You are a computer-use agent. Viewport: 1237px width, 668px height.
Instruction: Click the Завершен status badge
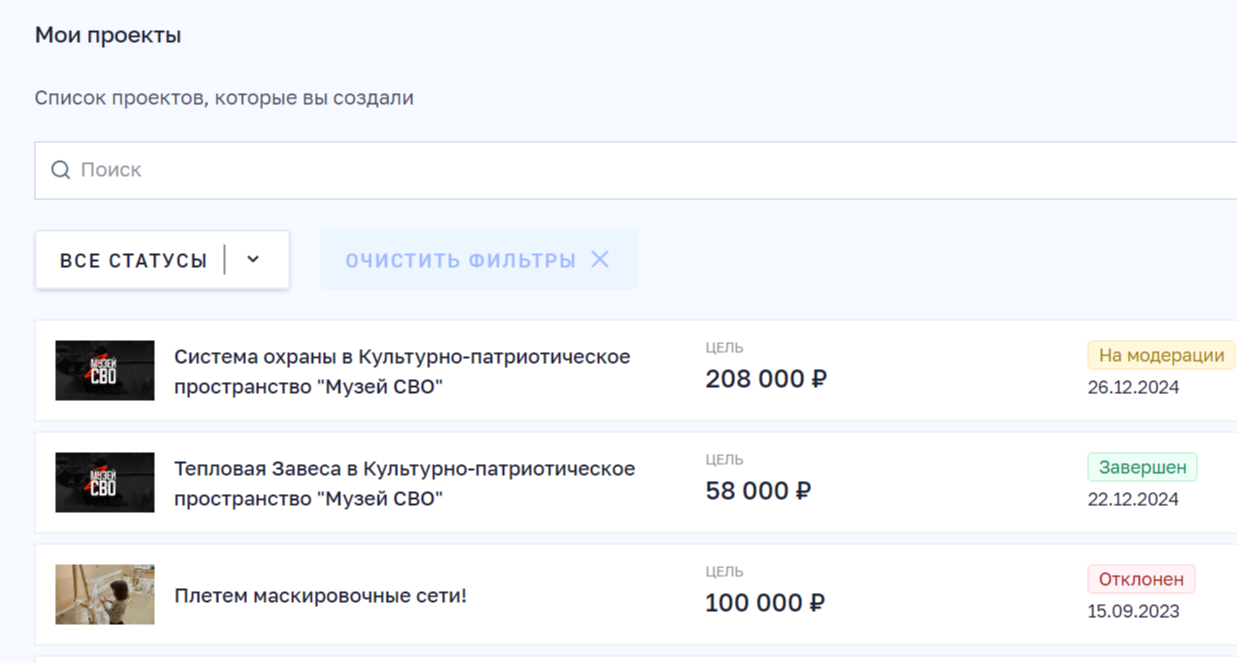click(1142, 467)
